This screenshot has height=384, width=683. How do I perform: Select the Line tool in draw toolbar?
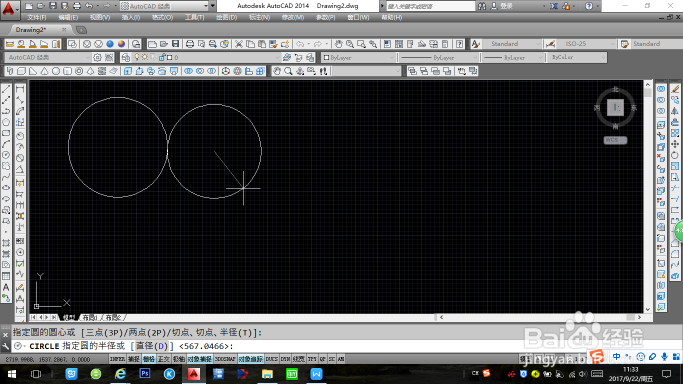(x=6, y=89)
